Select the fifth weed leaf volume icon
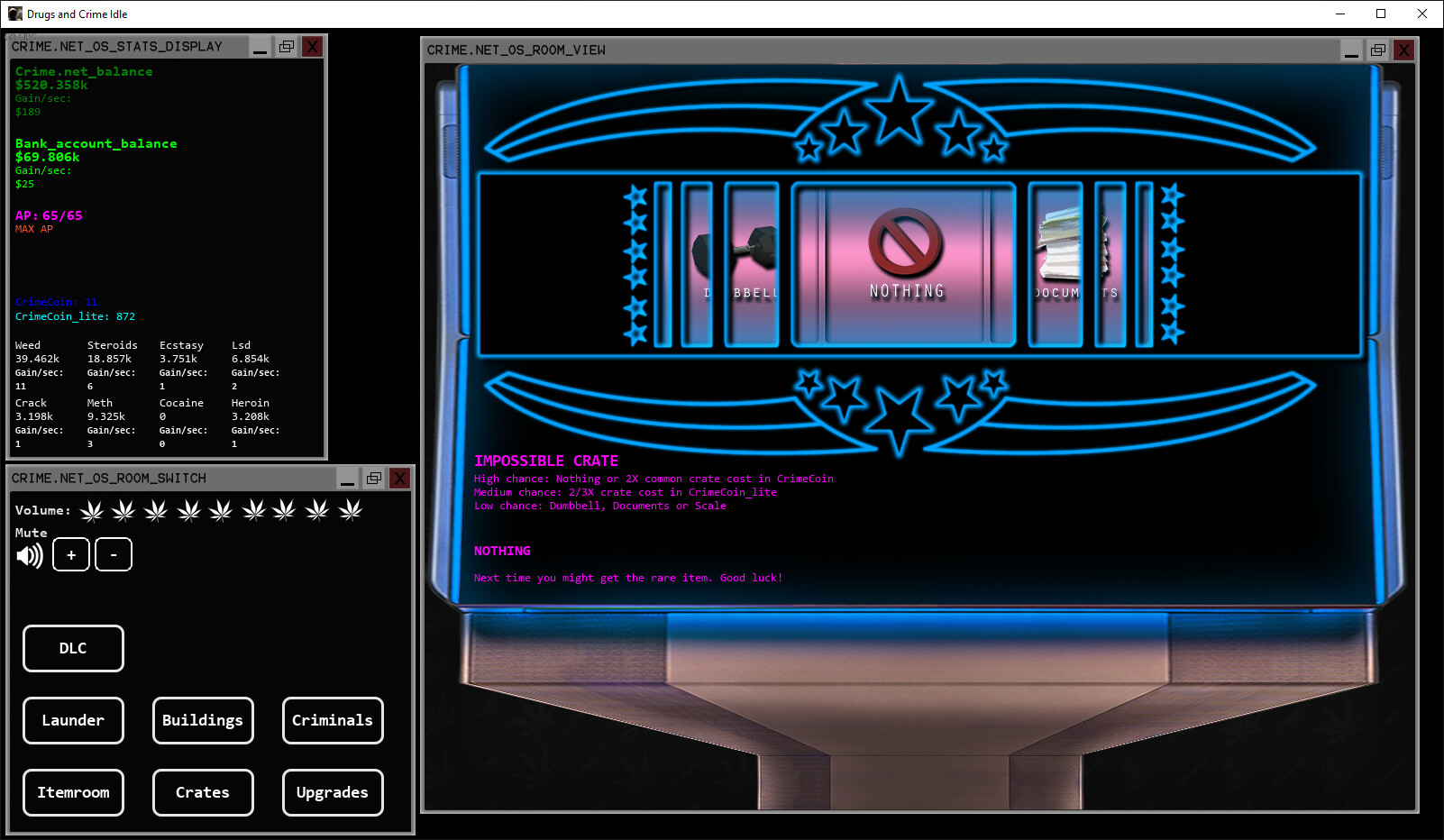This screenshot has width=1444, height=840. click(221, 510)
